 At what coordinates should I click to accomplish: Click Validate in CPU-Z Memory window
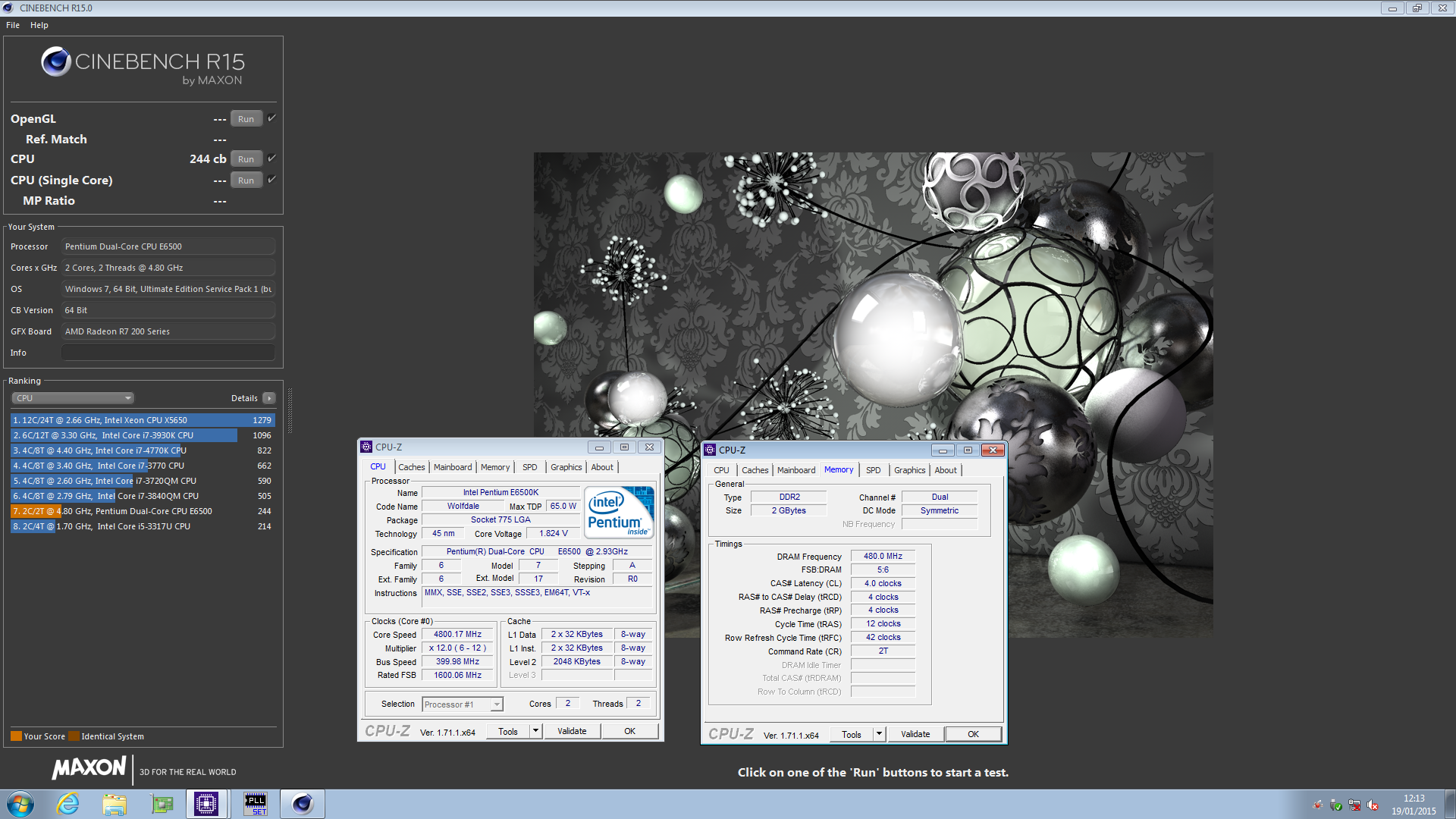coord(915,734)
